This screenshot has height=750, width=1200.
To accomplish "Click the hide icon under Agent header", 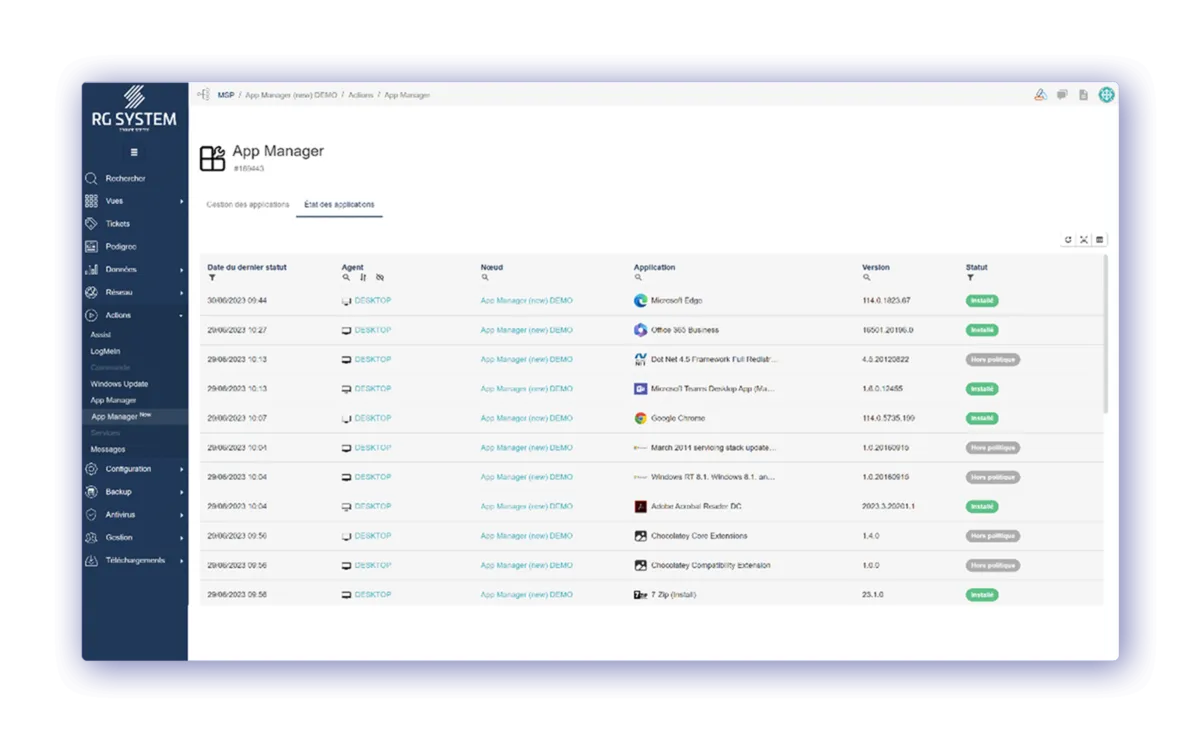I will click(x=380, y=278).
